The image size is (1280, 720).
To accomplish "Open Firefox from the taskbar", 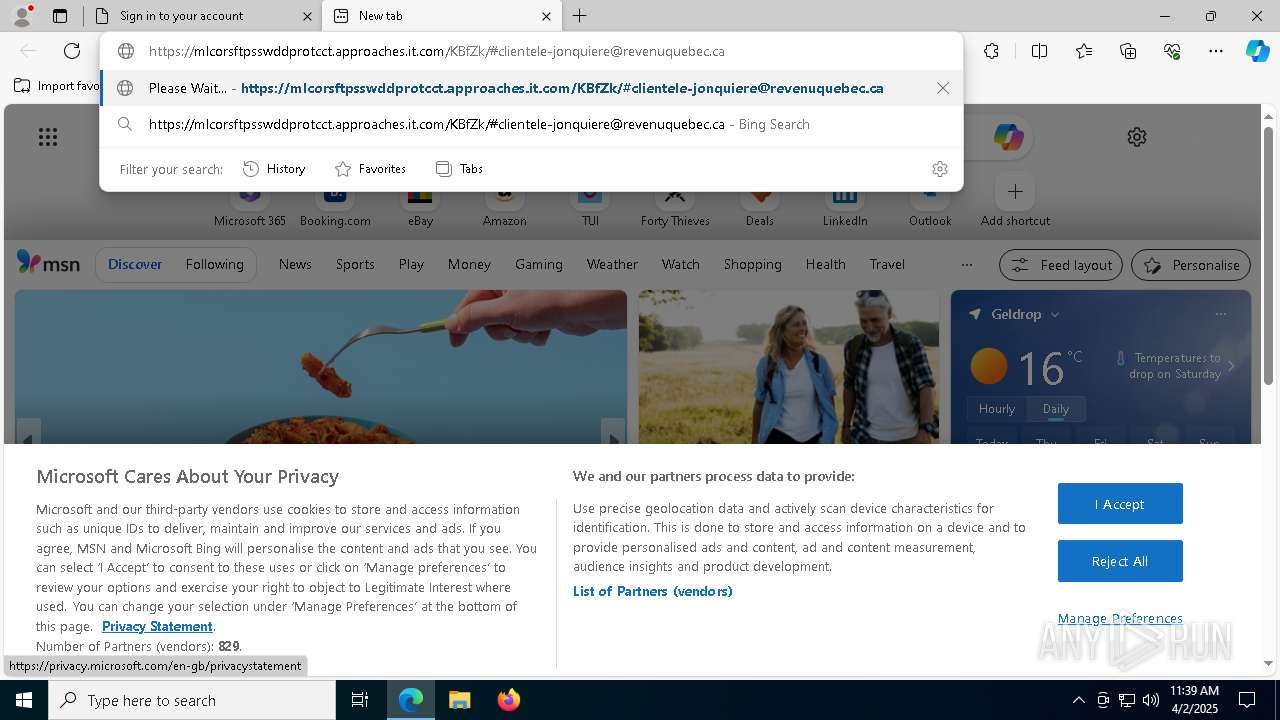I will [509, 700].
